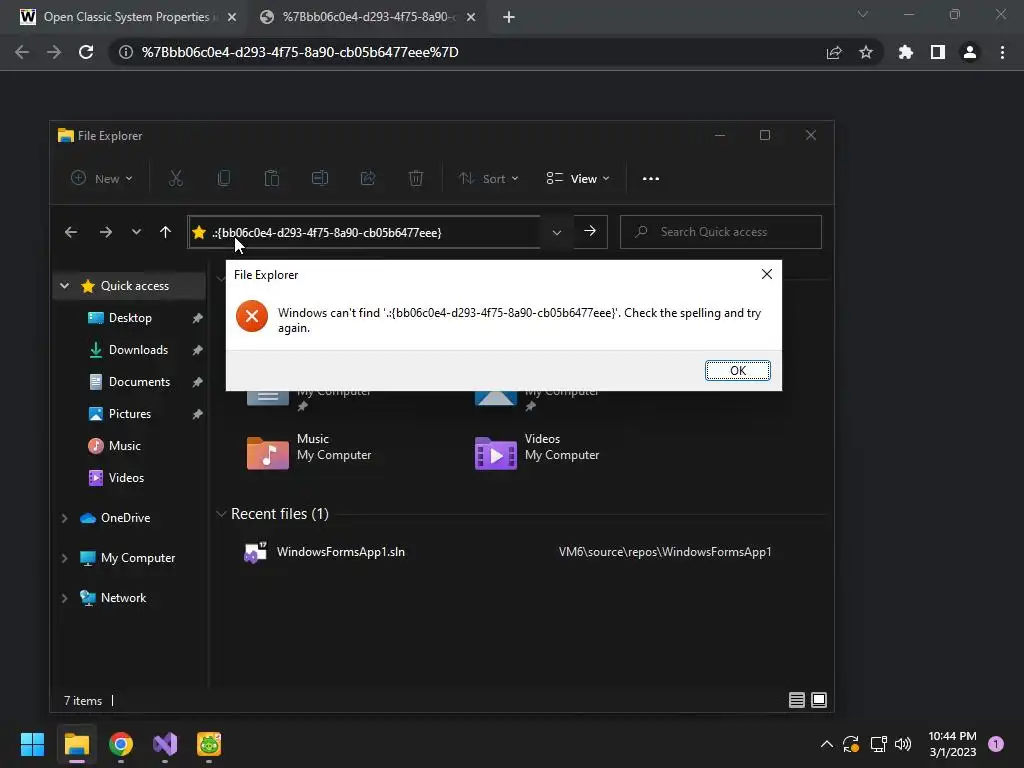Click the Share icon in File Explorer toolbar
This screenshot has height=768, width=1024.
(368, 178)
